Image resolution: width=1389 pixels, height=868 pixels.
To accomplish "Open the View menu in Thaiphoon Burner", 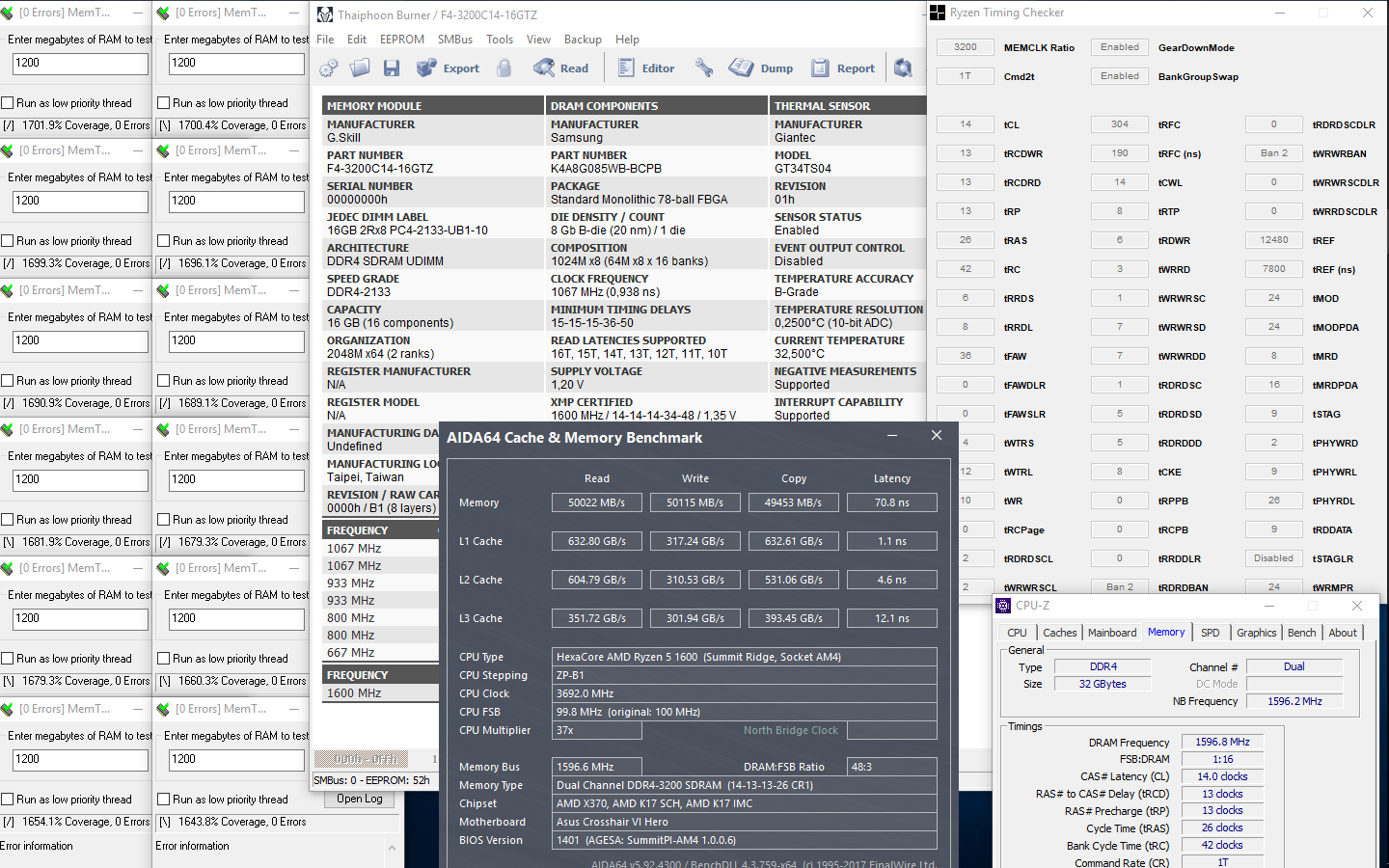I will [x=538, y=40].
